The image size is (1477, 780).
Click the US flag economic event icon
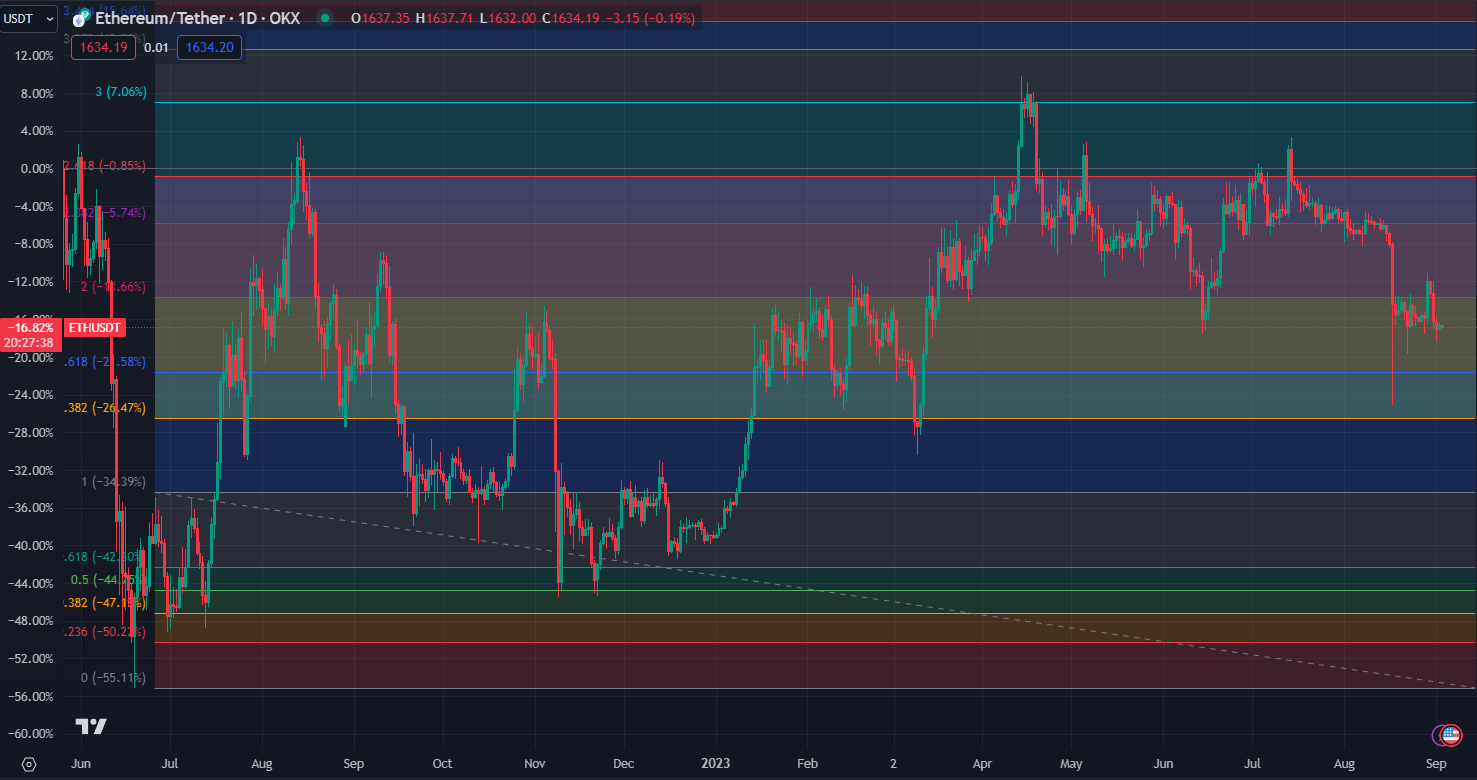click(x=1450, y=736)
